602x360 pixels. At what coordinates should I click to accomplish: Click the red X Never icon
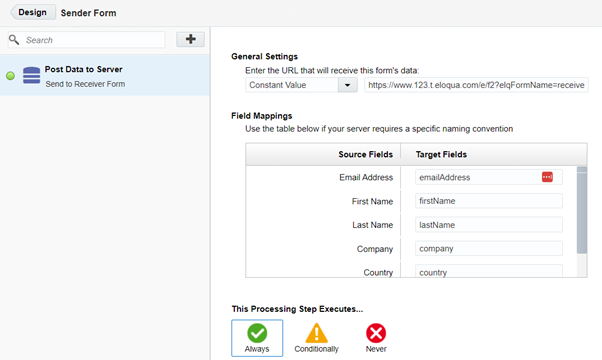tap(376, 333)
